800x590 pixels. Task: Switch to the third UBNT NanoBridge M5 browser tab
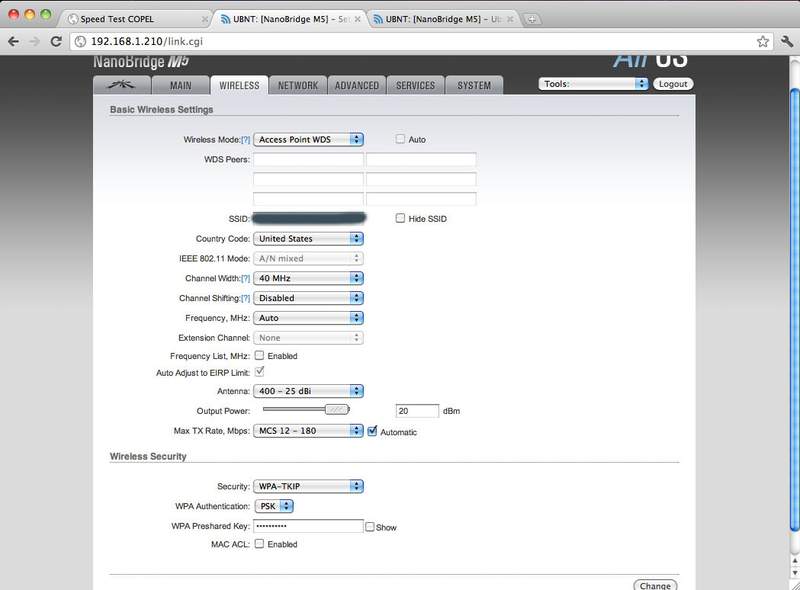[x=443, y=19]
